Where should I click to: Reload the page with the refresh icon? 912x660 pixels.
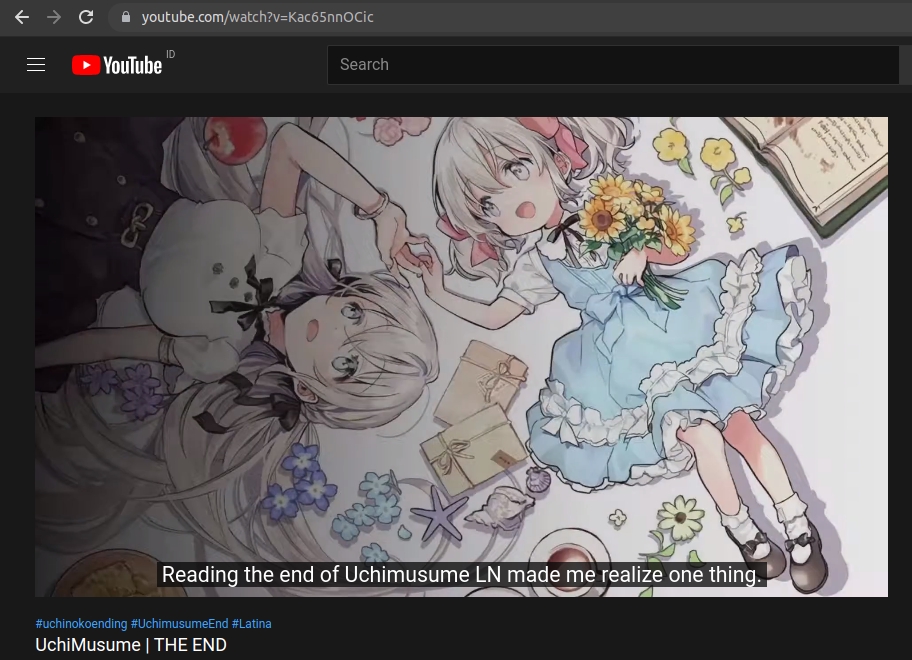[x=86, y=17]
